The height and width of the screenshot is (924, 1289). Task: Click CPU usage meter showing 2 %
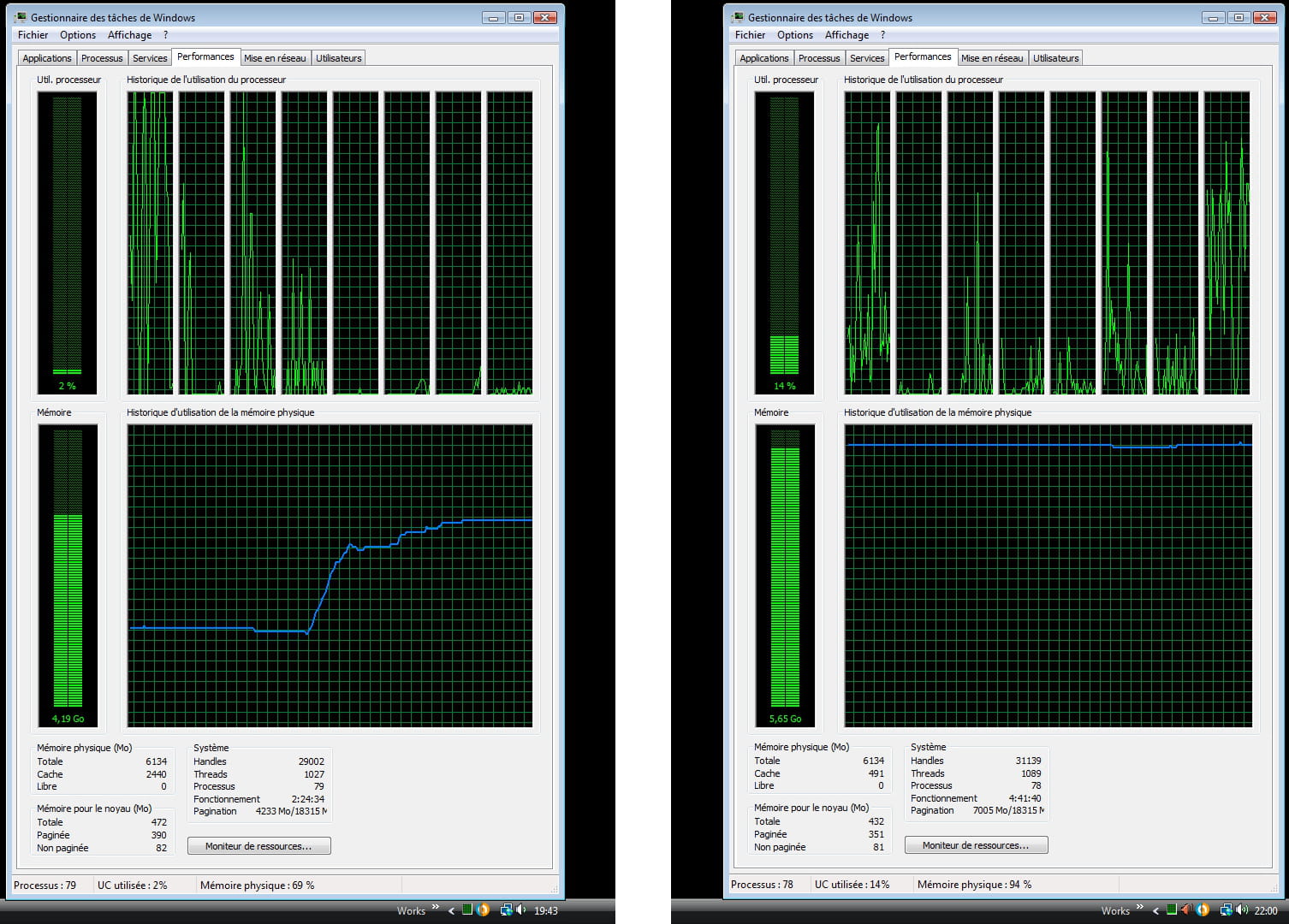pos(68,243)
